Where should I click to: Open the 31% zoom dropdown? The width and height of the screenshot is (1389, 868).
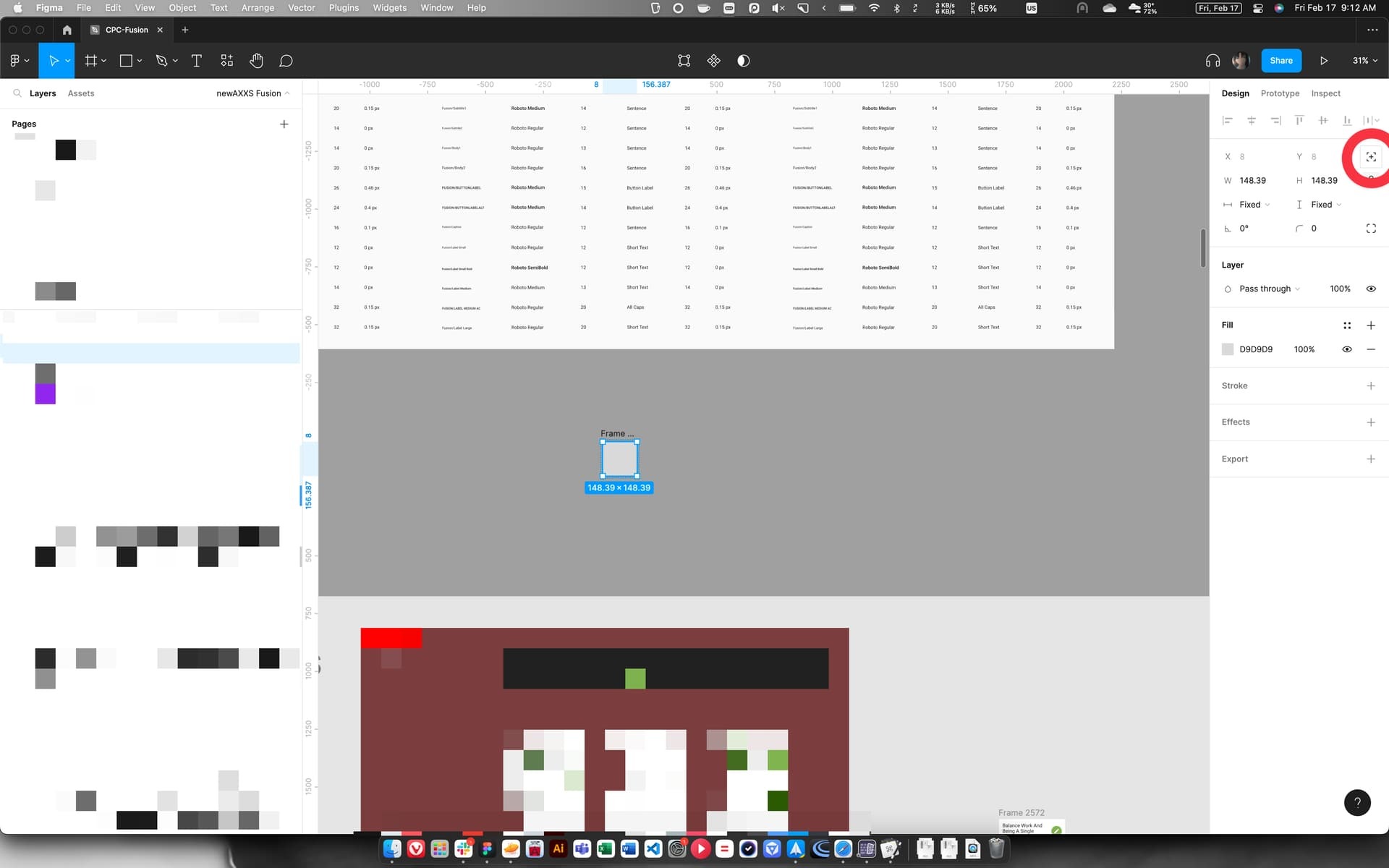point(1365,61)
